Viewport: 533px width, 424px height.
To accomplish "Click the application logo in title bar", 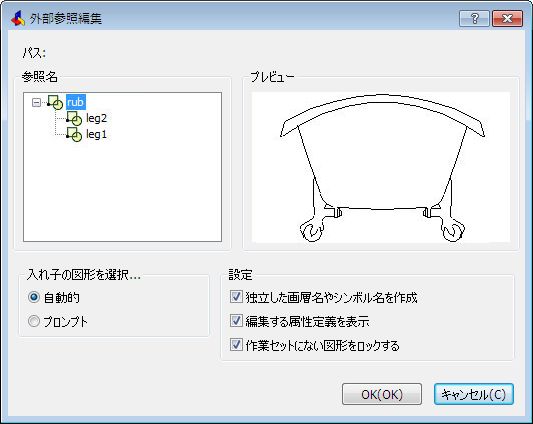I will tap(17, 18).
